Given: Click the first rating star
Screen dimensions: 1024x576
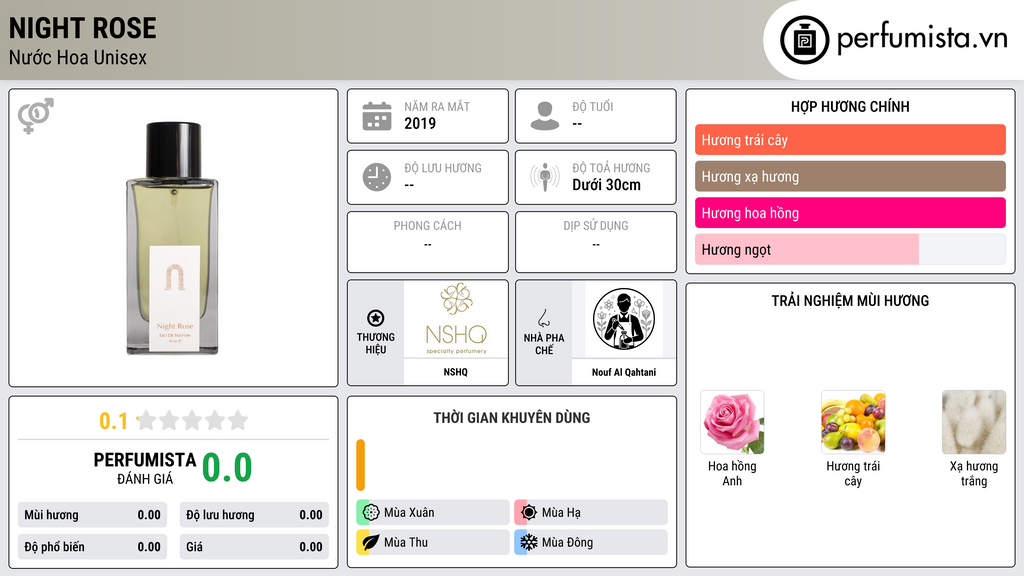Looking at the screenshot, I should (x=147, y=420).
